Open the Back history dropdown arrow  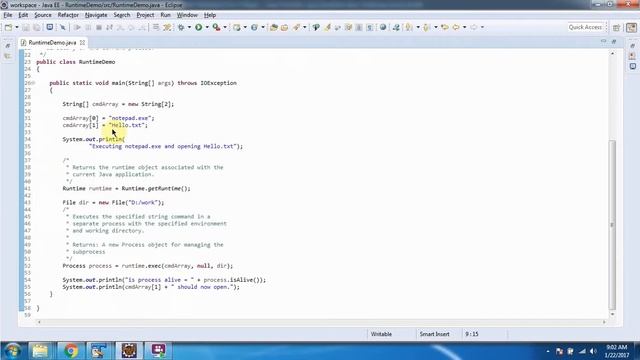(464, 27)
